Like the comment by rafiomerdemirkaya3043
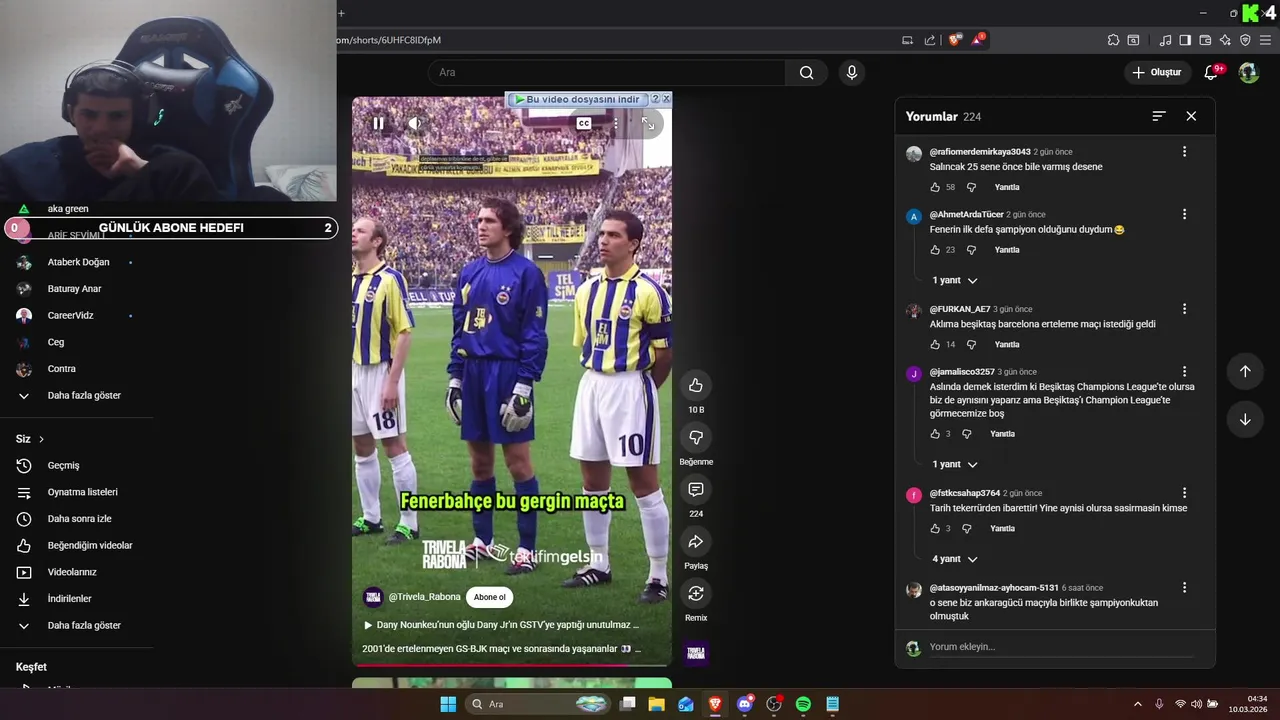1280x720 pixels. (x=935, y=187)
